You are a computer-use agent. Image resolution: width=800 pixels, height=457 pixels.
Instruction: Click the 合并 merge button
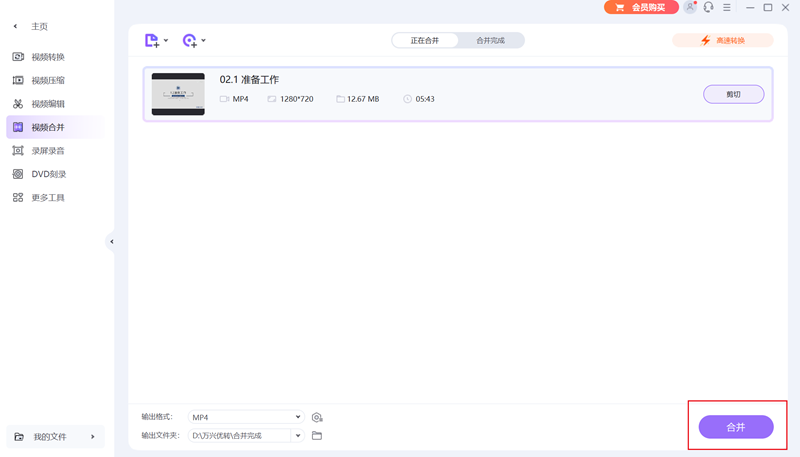736,427
